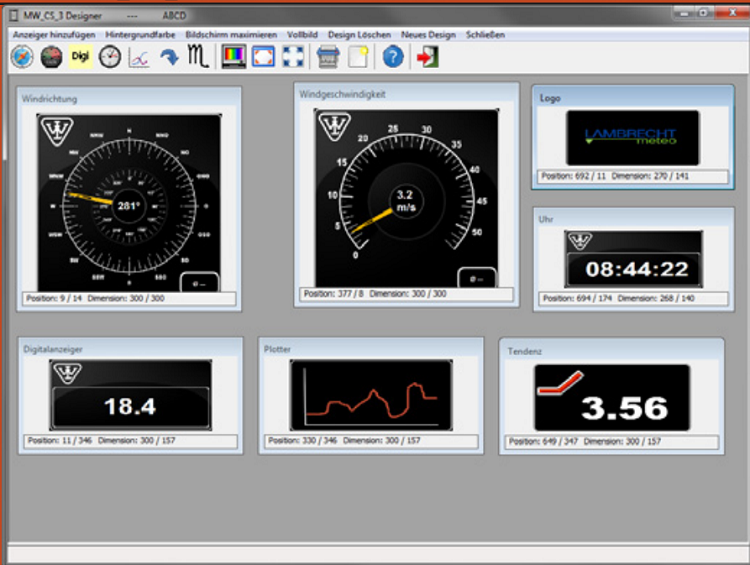The image size is (750, 565).
Task: Click Bildschirm maximieren in menu bar
Action: pos(231,34)
